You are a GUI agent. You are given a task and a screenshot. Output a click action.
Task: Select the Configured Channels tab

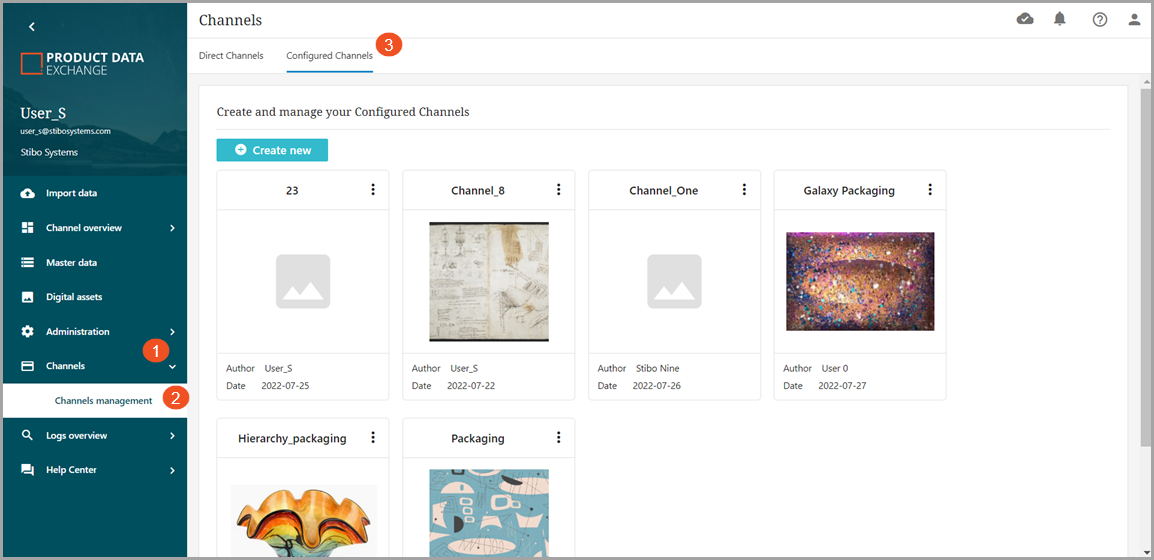(x=329, y=56)
